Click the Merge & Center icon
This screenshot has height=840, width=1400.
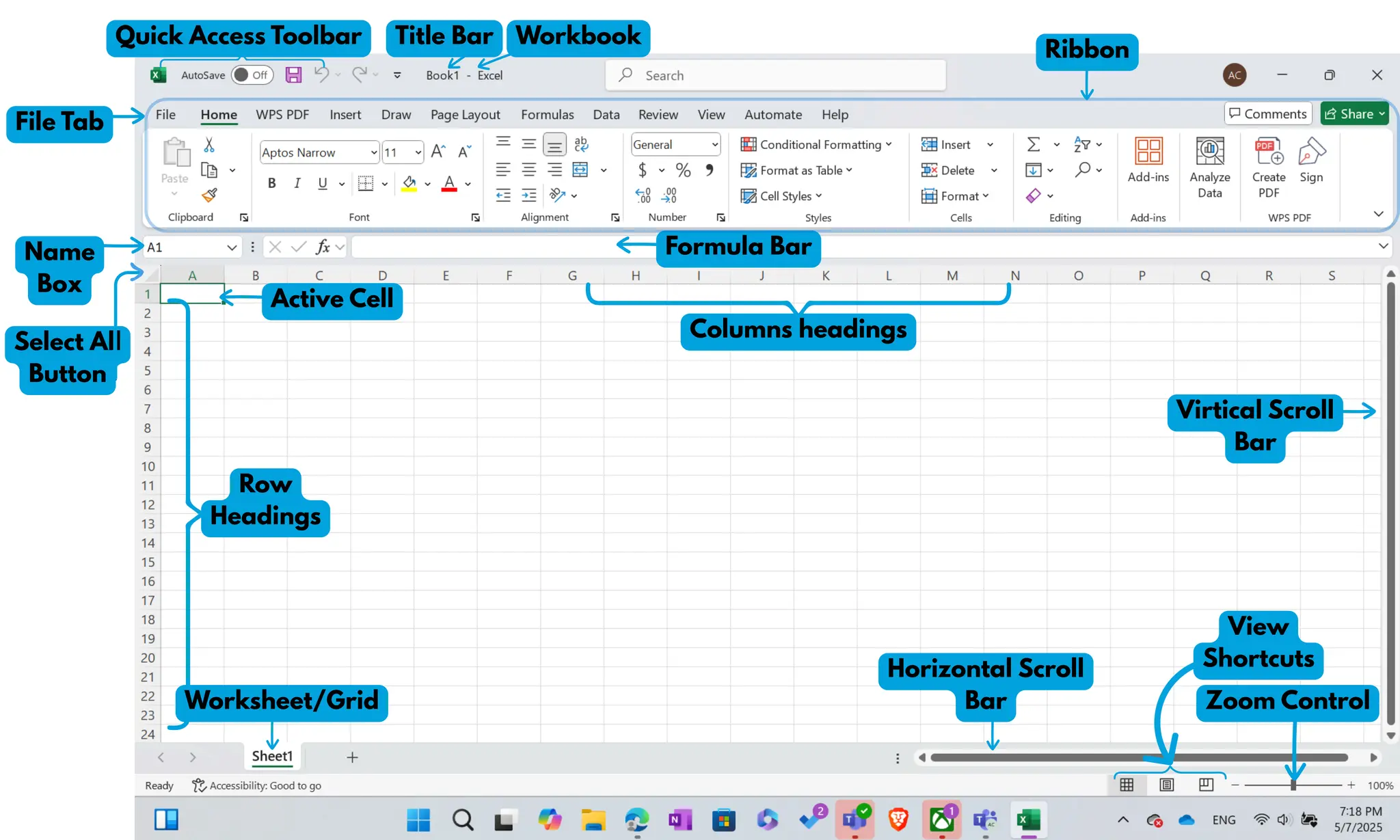[580, 170]
